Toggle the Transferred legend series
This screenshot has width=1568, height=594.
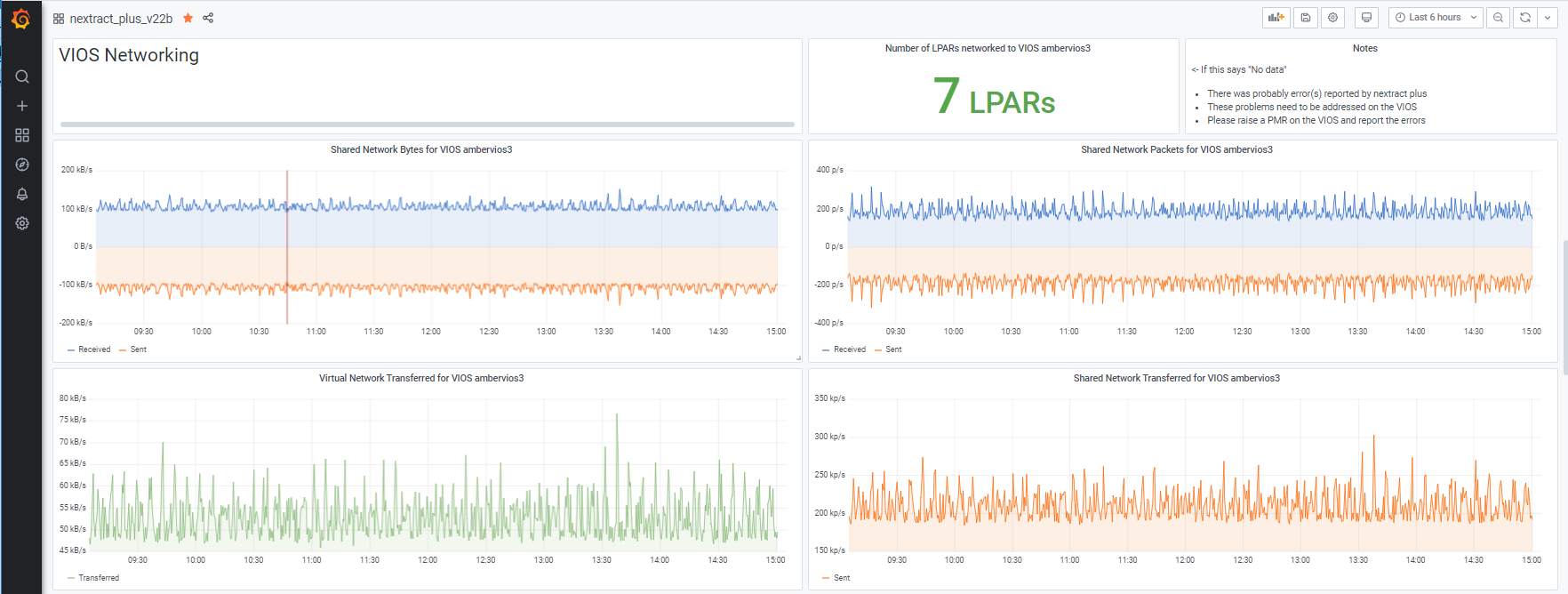point(98,578)
